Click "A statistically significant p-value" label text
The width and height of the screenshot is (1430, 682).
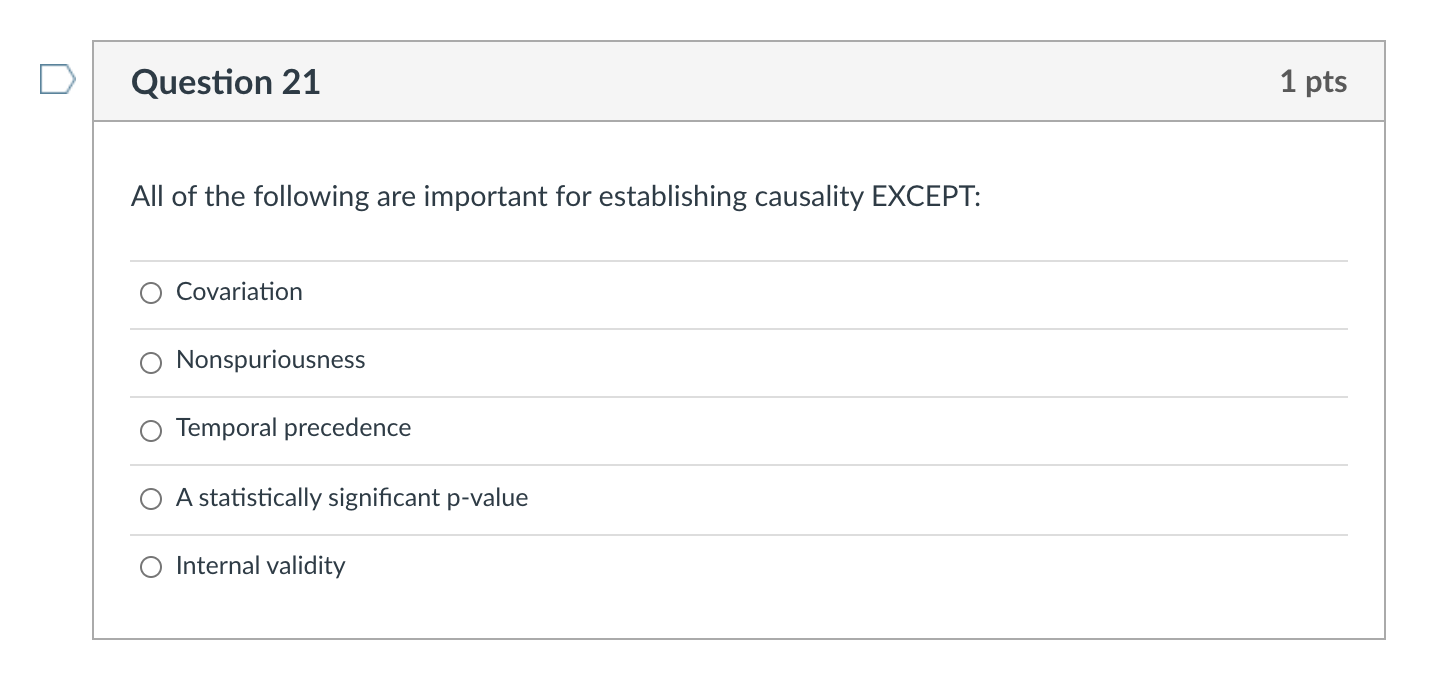click(352, 498)
